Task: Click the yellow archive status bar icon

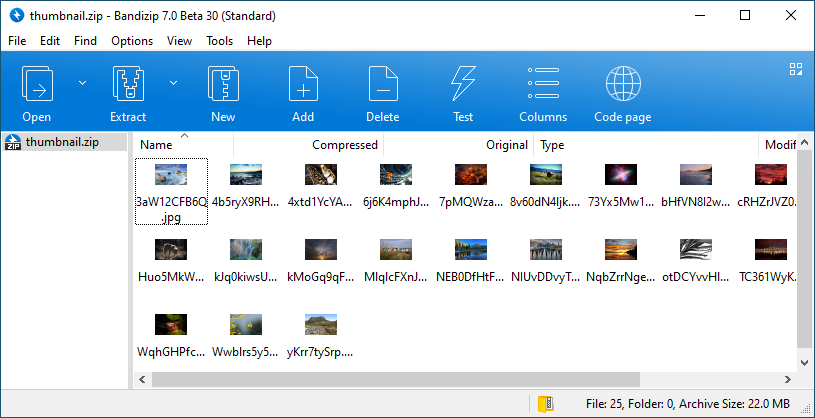Action: (545, 404)
